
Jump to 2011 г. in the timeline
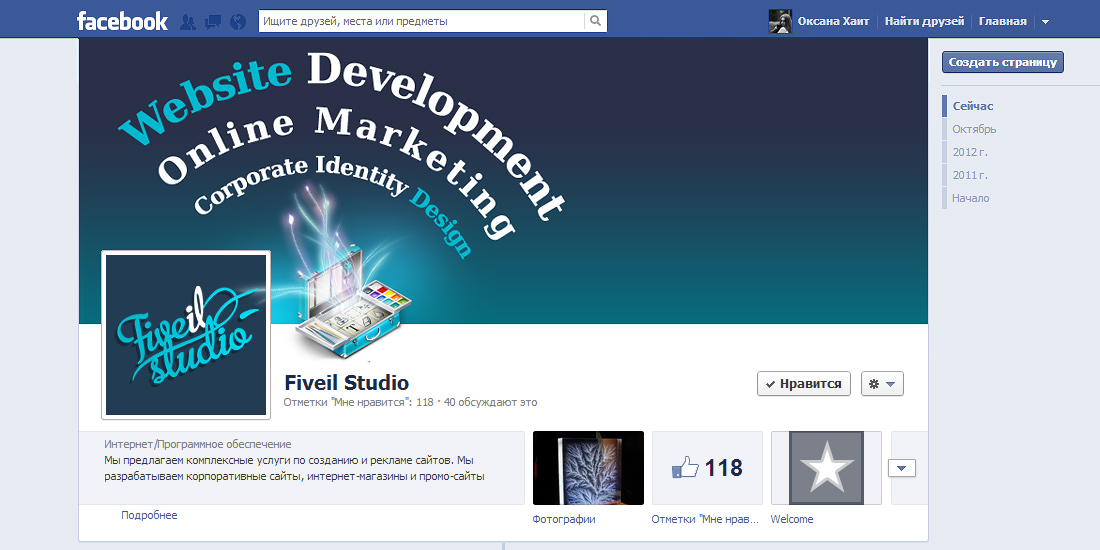pyautogui.click(x=970, y=175)
